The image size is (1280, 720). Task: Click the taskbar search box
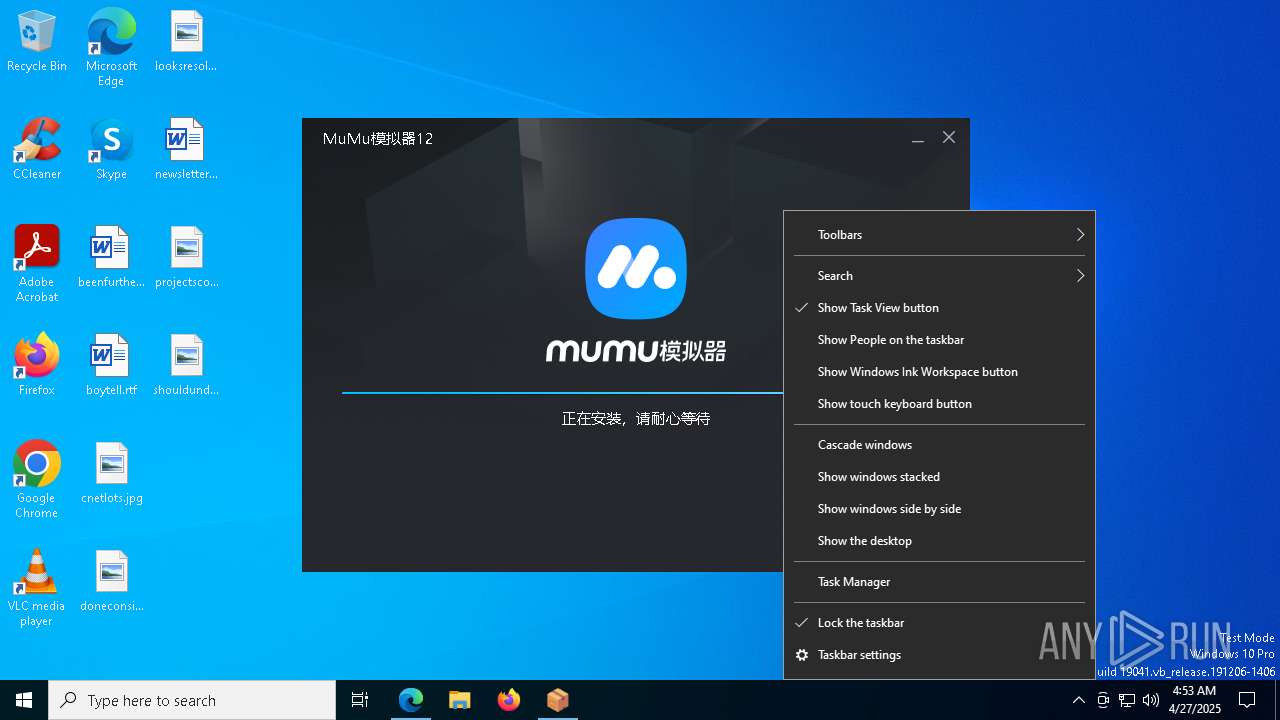(192, 700)
